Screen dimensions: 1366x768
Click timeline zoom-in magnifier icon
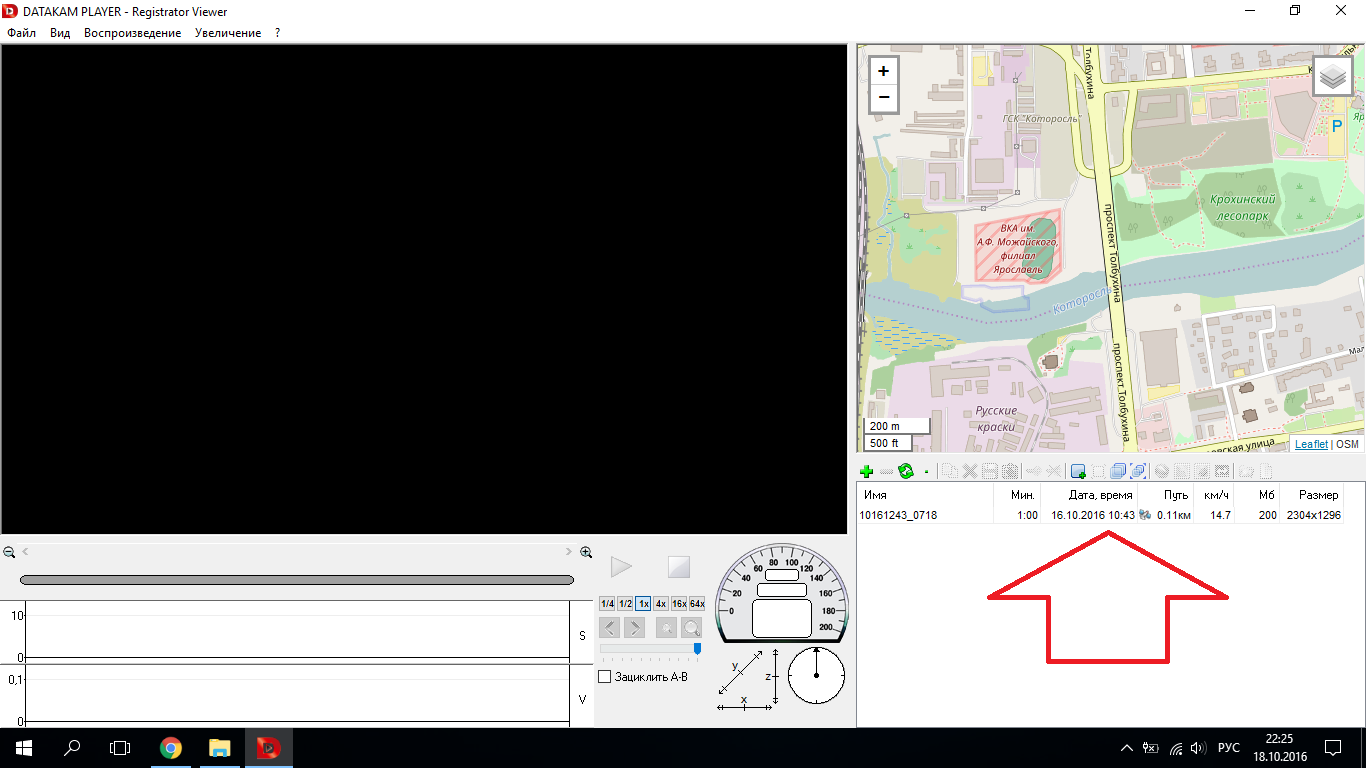coord(586,552)
